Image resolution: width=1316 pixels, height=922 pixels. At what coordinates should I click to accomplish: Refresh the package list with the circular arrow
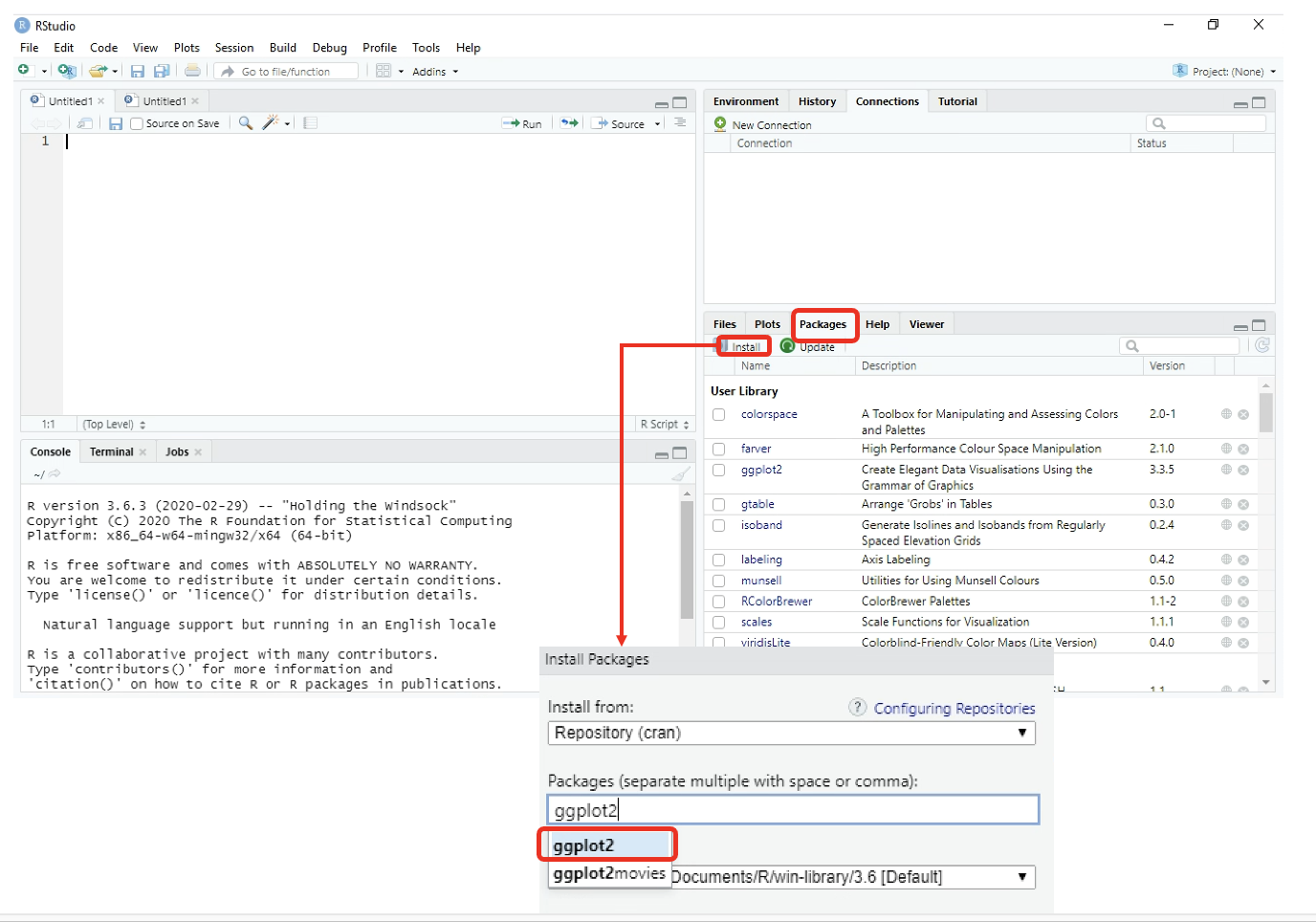click(x=1262, y=345)
